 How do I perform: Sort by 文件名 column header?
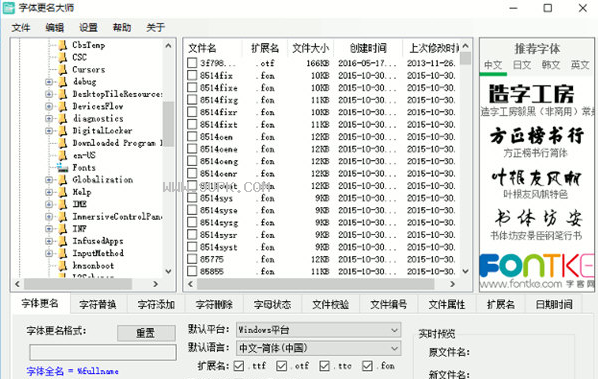point(202,48)
